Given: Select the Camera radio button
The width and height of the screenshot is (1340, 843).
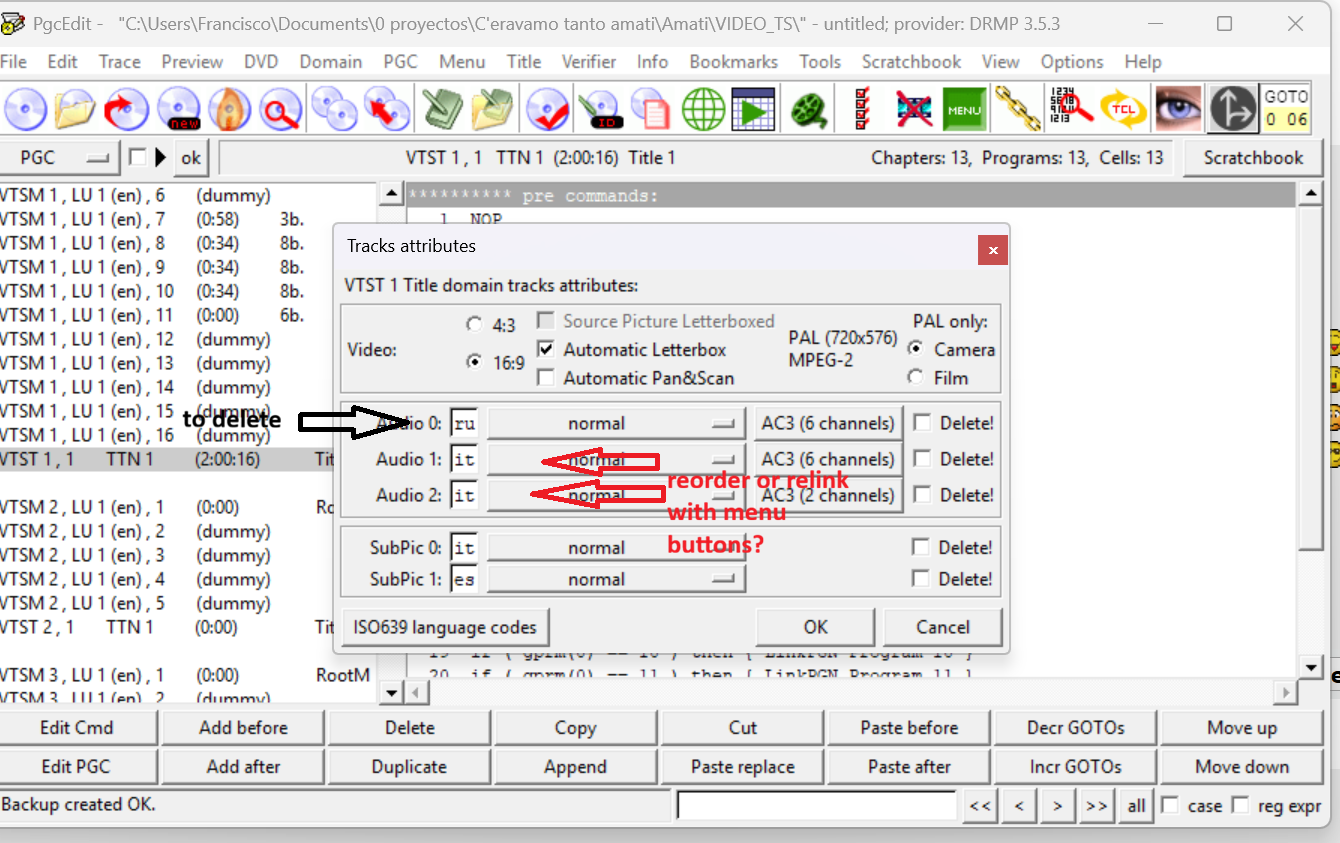Looking at the screenshot, I should [915, 349].
